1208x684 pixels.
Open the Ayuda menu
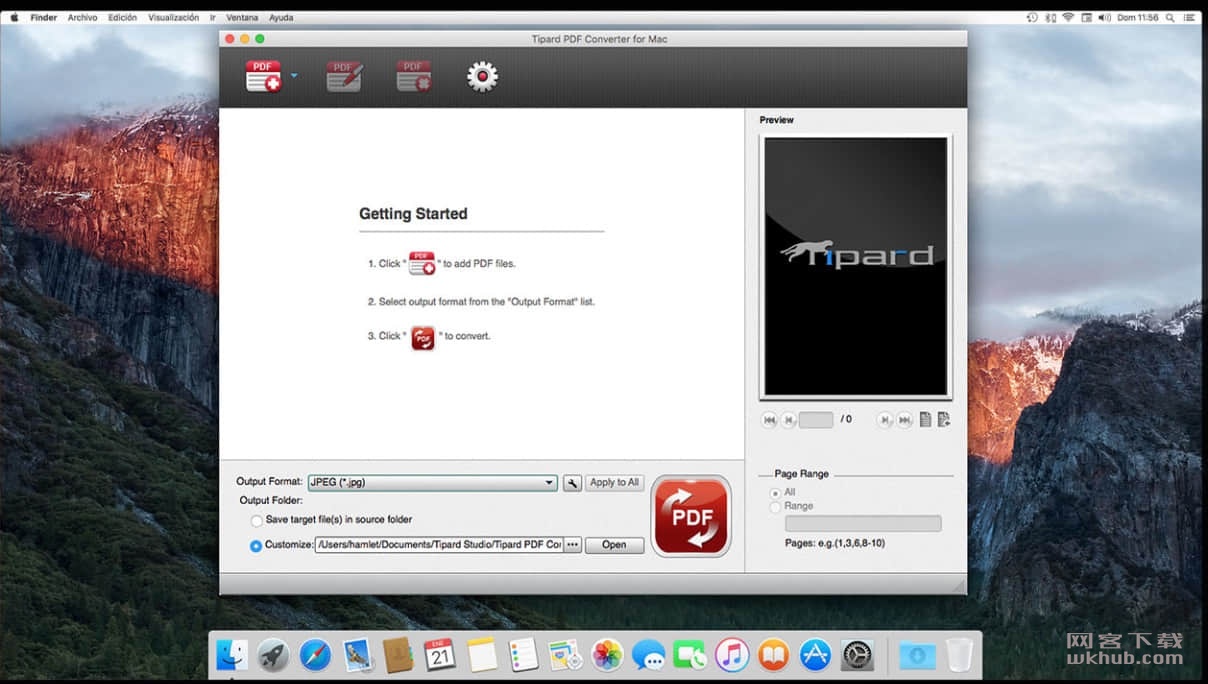[x=281, y=18]
